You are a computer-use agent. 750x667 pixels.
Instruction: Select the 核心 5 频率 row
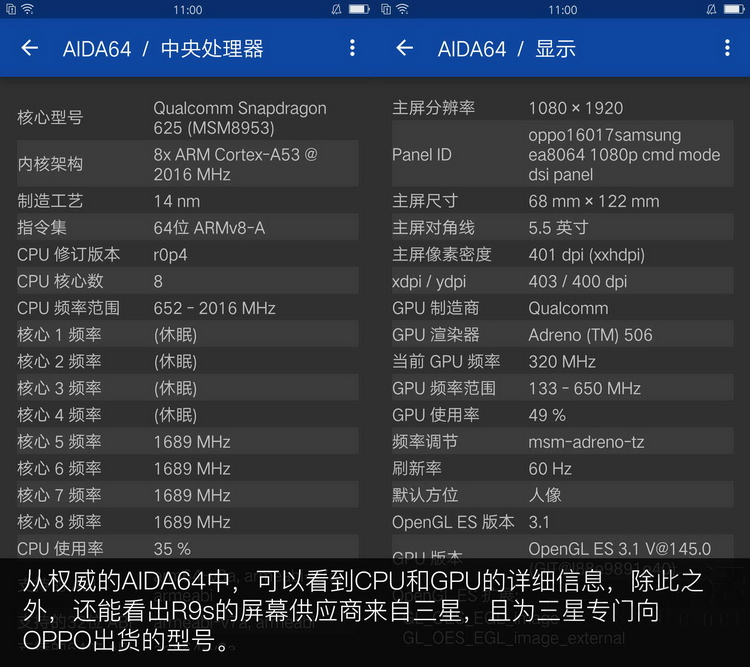pyautogui.click(x=188, y=441)
